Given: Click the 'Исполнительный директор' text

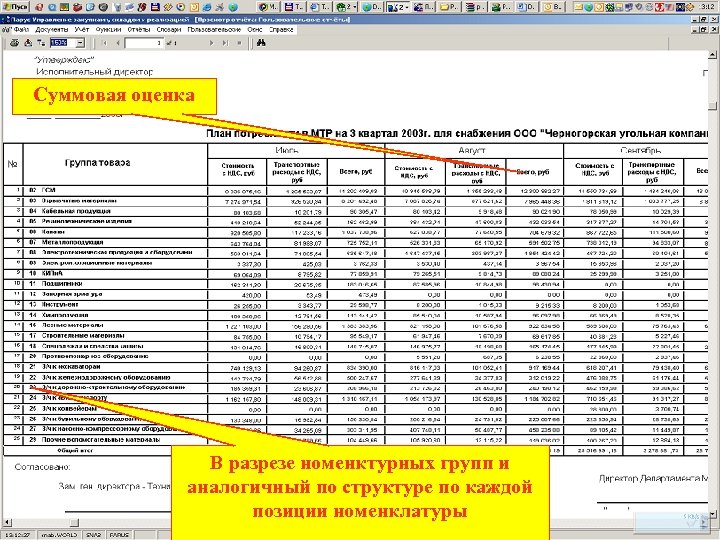Looking at the screenshot, I should pos(94,72).
